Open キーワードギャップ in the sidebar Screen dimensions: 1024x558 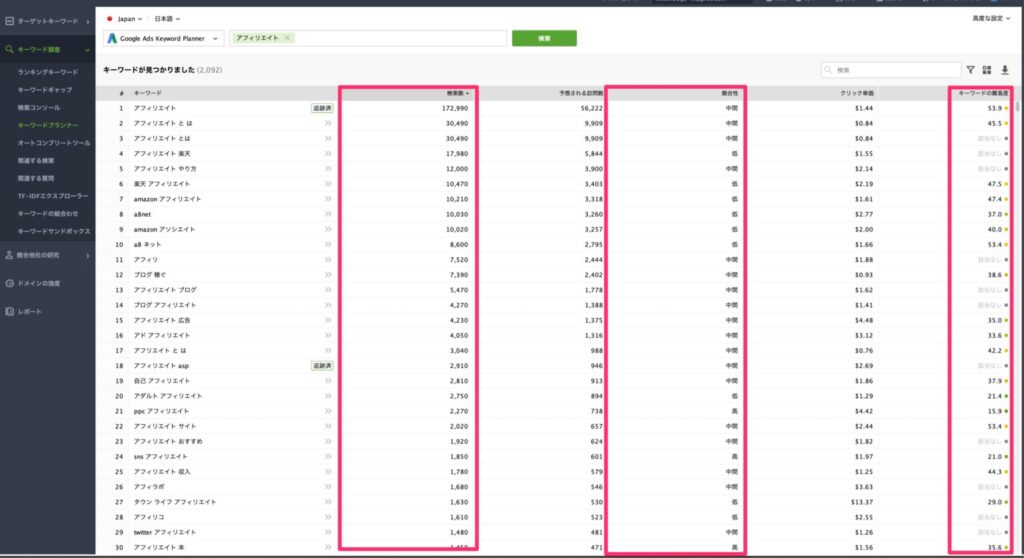pos(45,90)
